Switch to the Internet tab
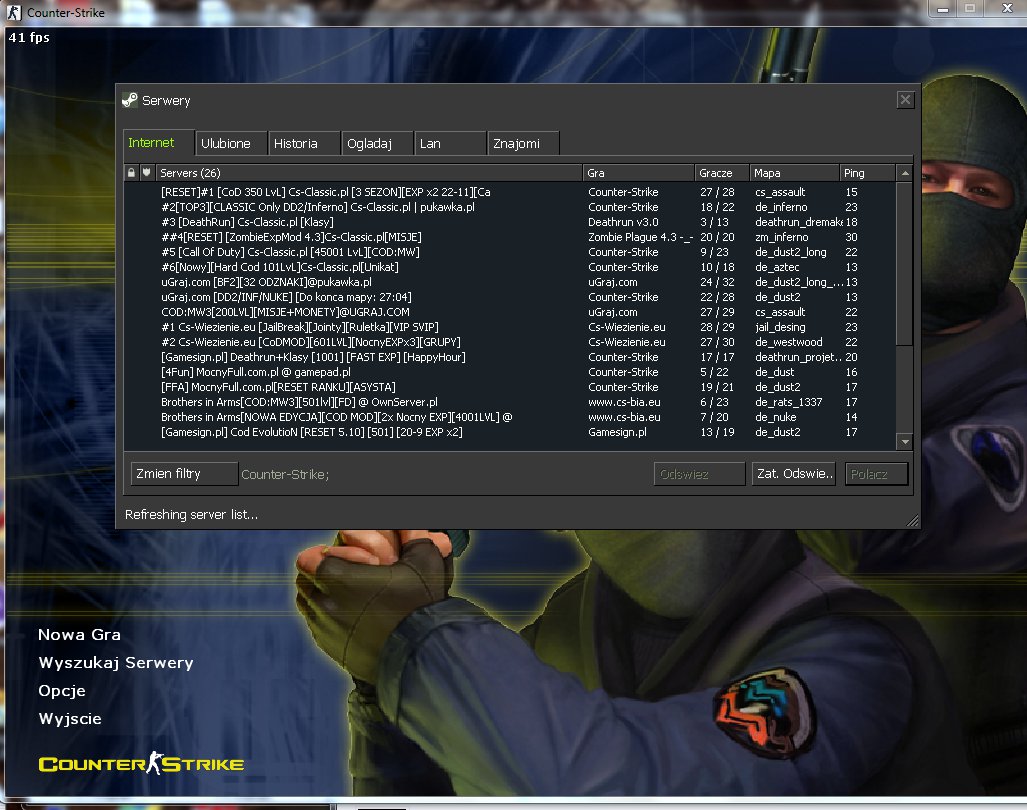 tap(159, 143)
